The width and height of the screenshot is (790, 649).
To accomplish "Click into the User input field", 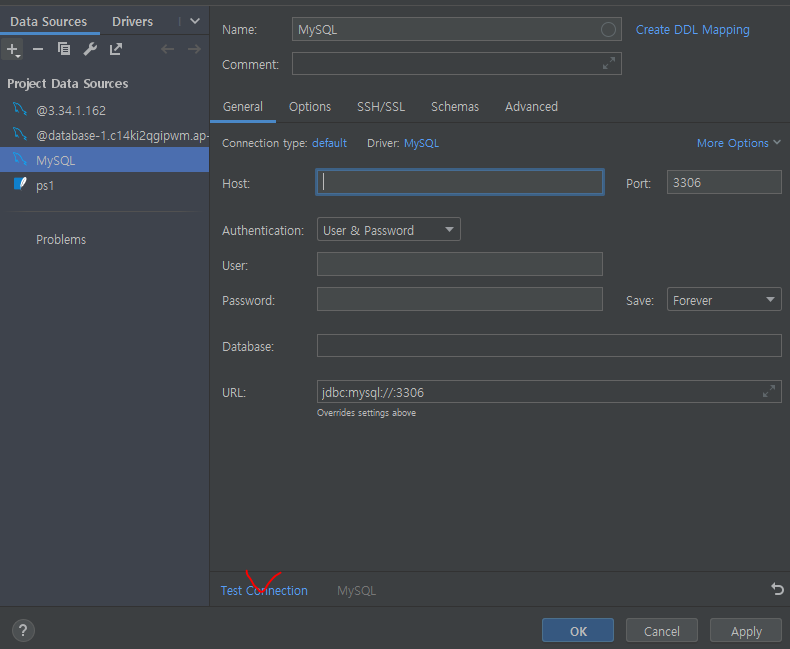I will [459, 264].
